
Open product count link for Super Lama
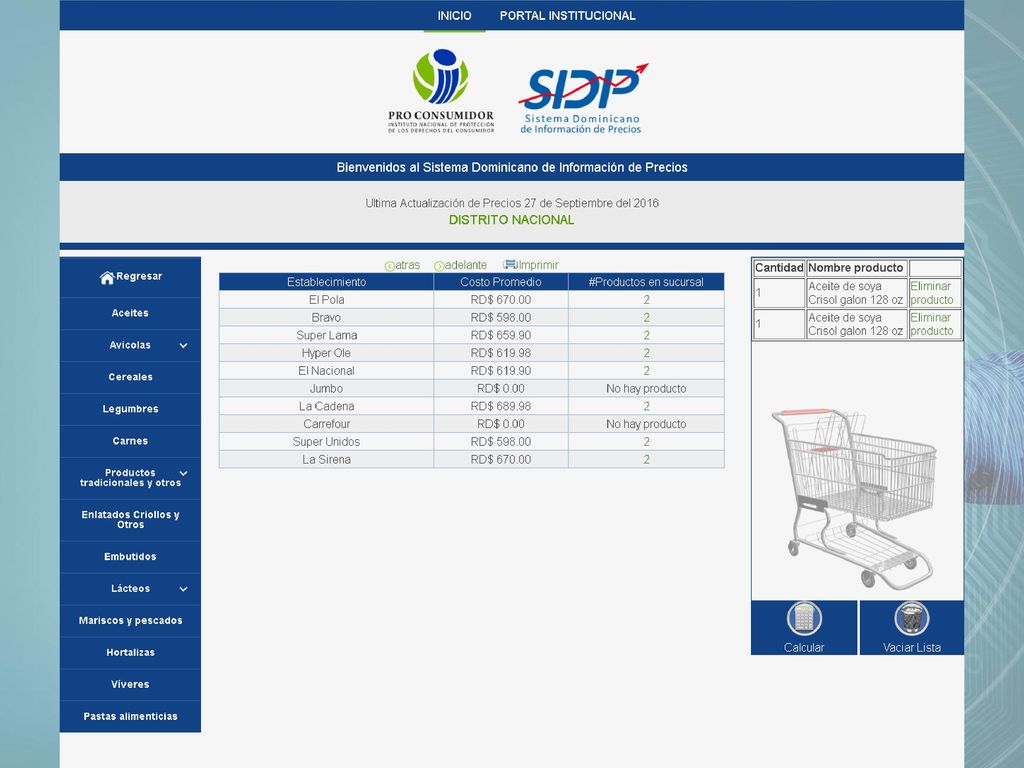click(x=647, y=336)
